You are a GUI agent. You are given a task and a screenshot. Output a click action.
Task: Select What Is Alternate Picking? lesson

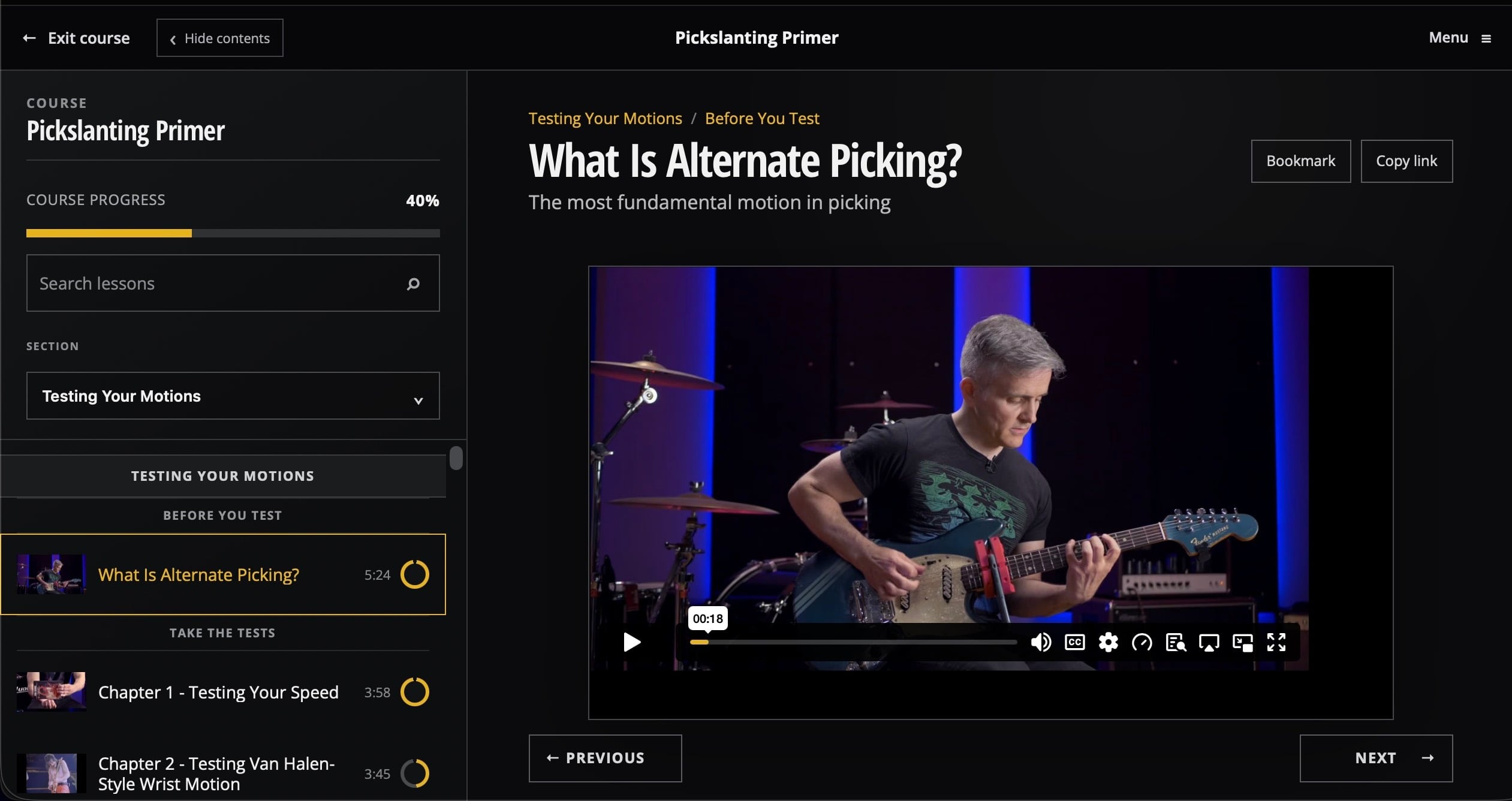[x=223, y=574]
